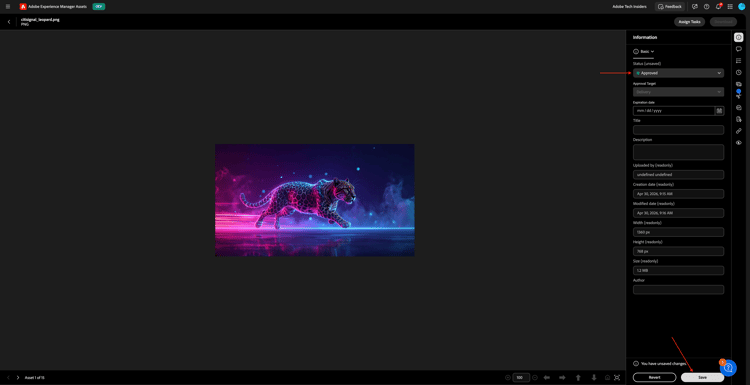Focus the Expiration date input field
The image size is (750, 385).
[673, 110]
